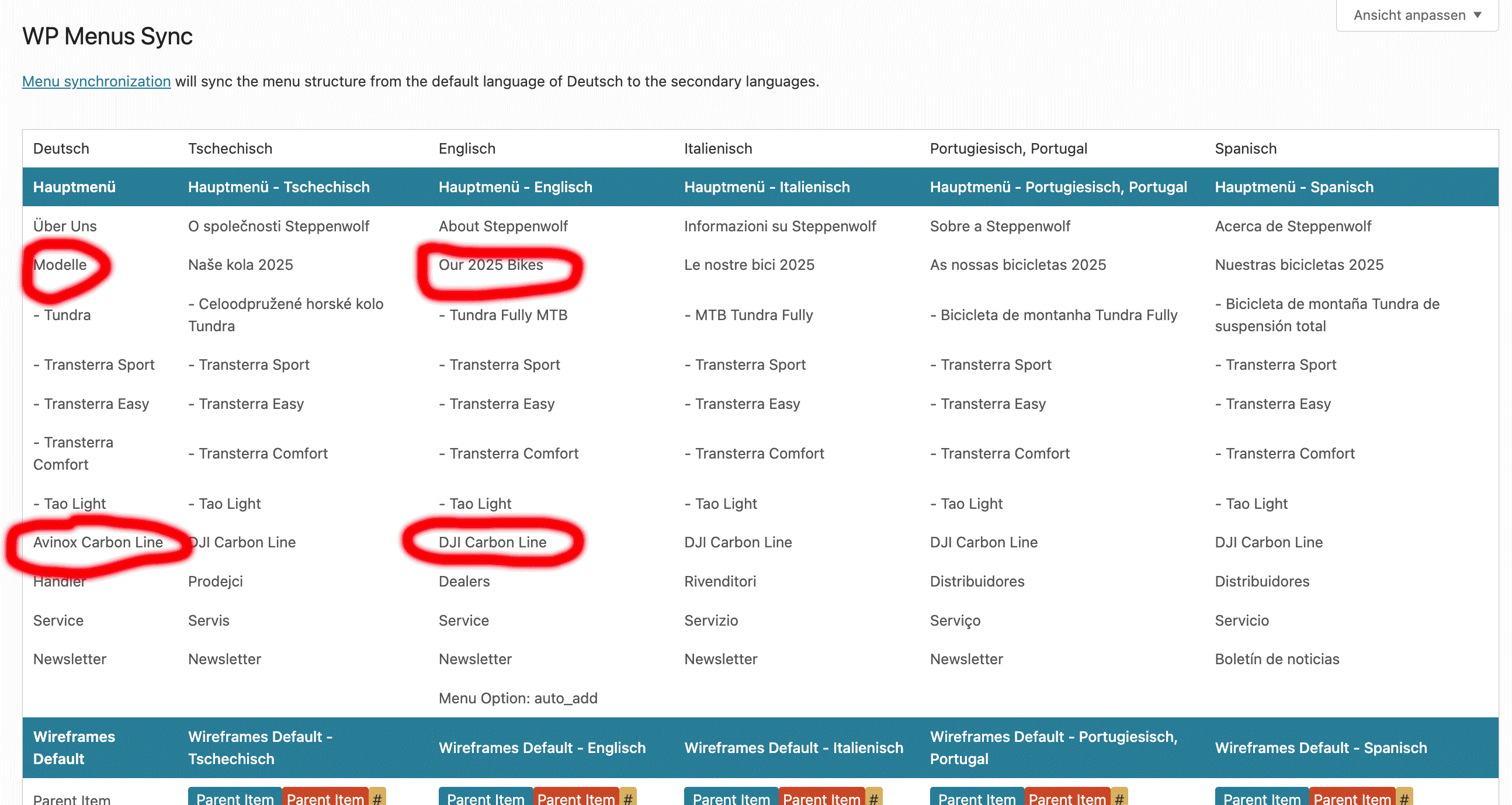
Task: Click the yellow # badge under Englisch wireframes
Action: 628,799
